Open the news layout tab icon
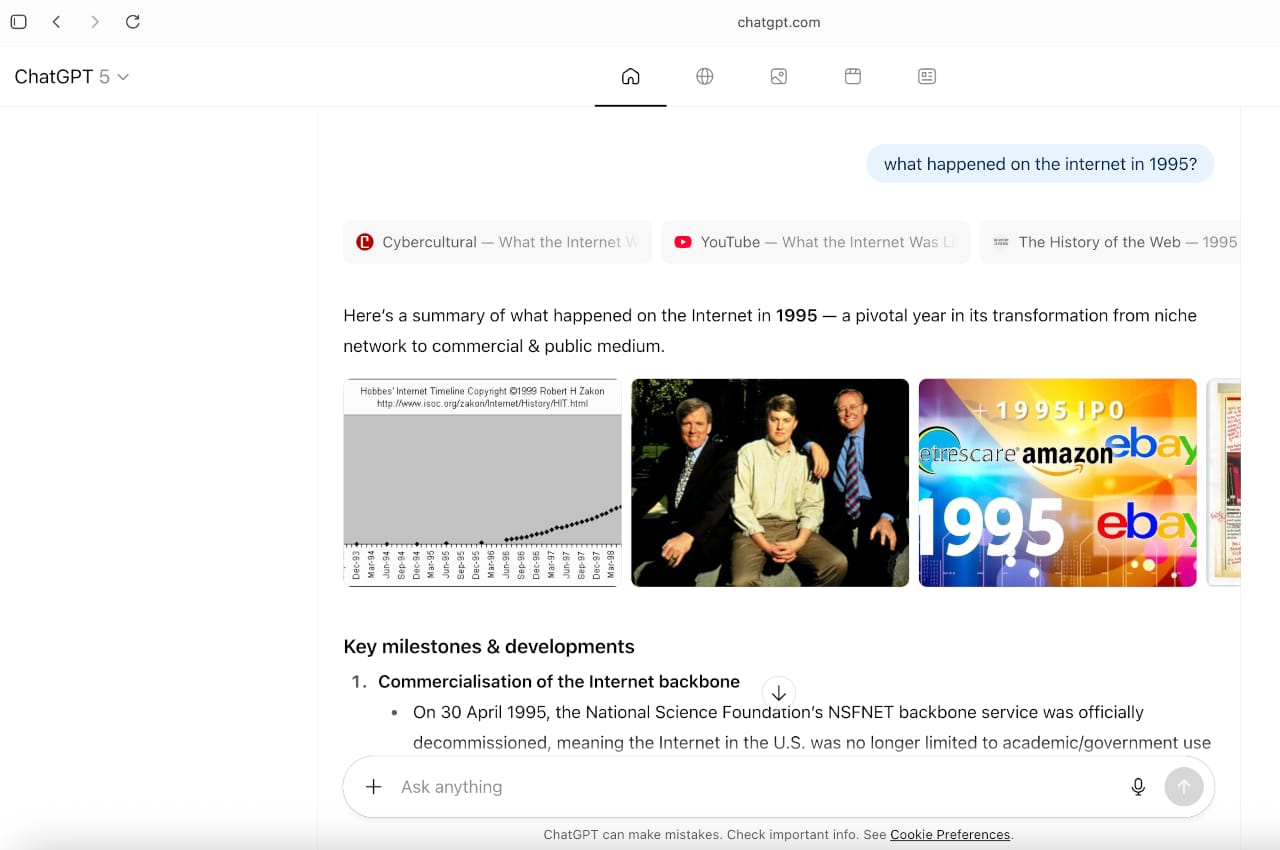This screenshot has height=850, width=1280. point(927,77)
